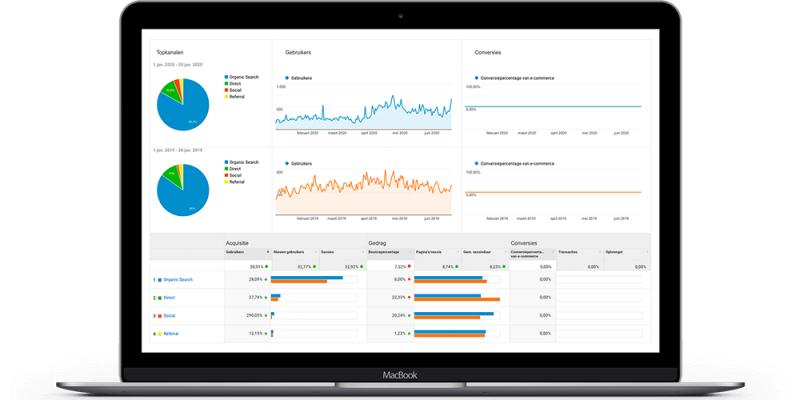This screenshot has height=400, width=800.
Task: Click the Acquisitie section header
Action: click(237, 243)
